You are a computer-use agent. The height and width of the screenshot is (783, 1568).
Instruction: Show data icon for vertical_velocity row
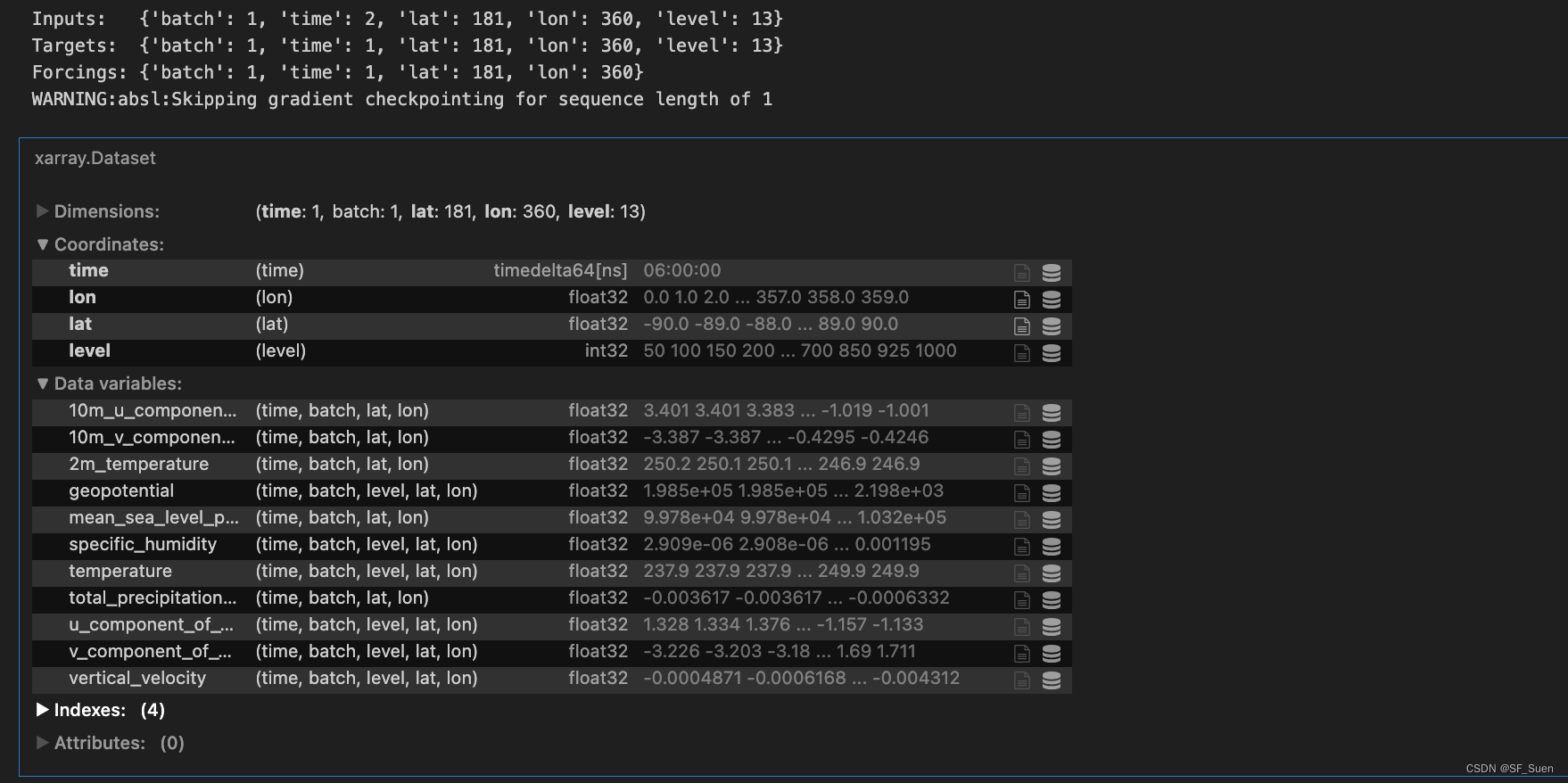click(x=1052, y=680)
